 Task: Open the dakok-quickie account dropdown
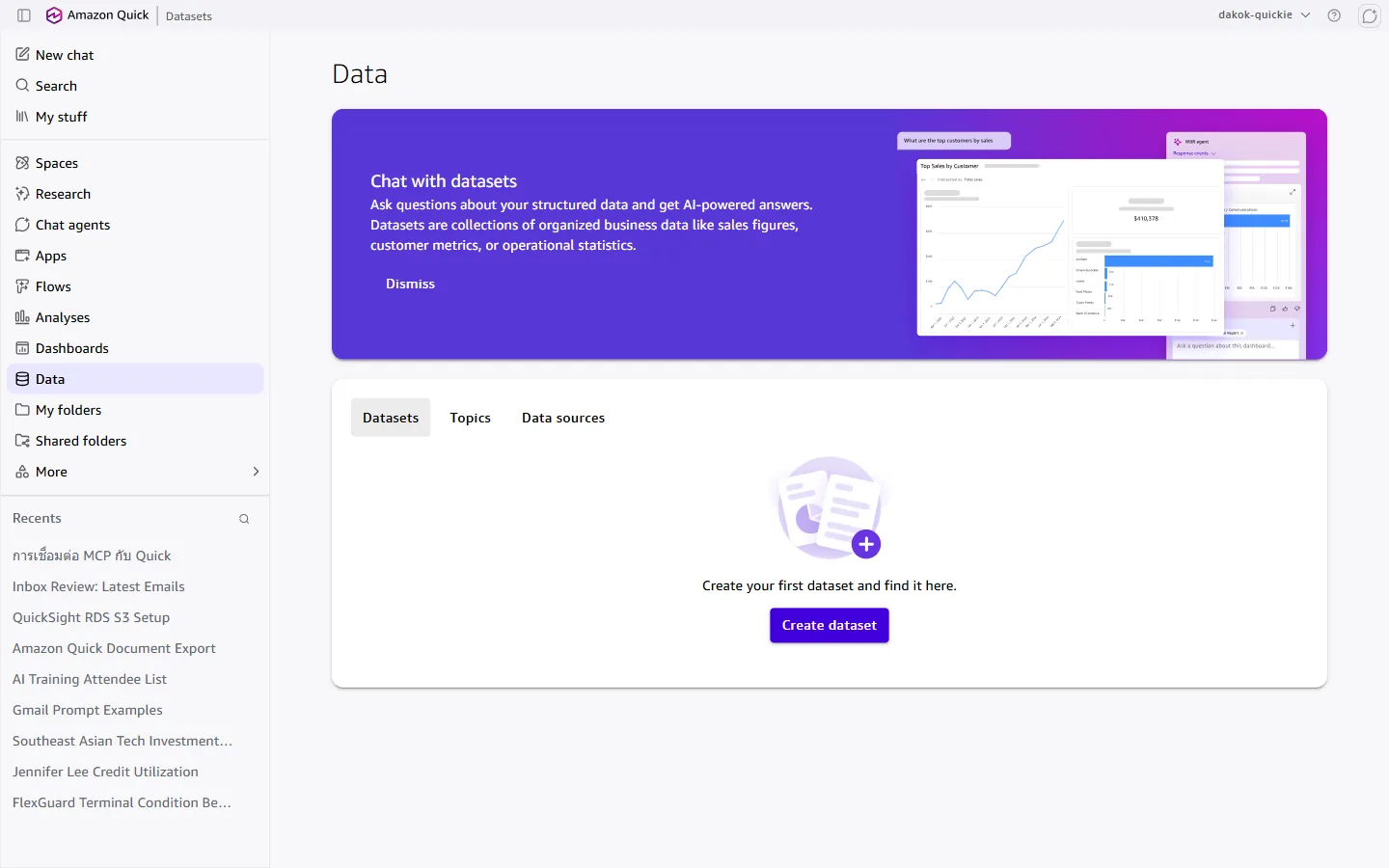point(1264,15)
